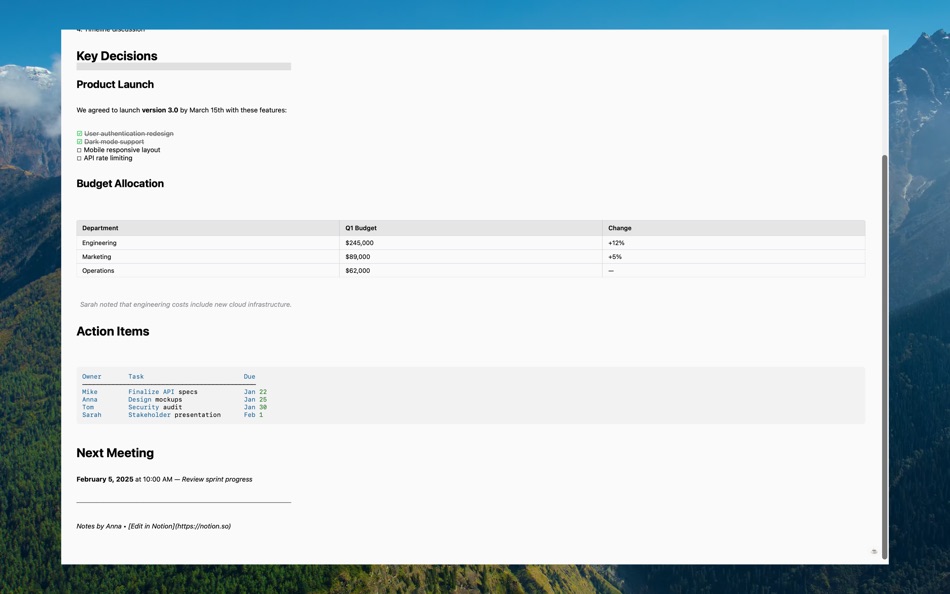Click the vertical scrollbar thumb
Screen dimensions: 950x594
885,356
